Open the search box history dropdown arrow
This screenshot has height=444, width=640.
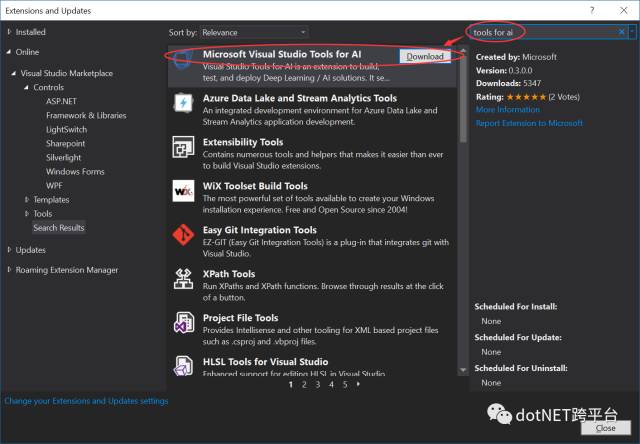(x=632, y=32)
